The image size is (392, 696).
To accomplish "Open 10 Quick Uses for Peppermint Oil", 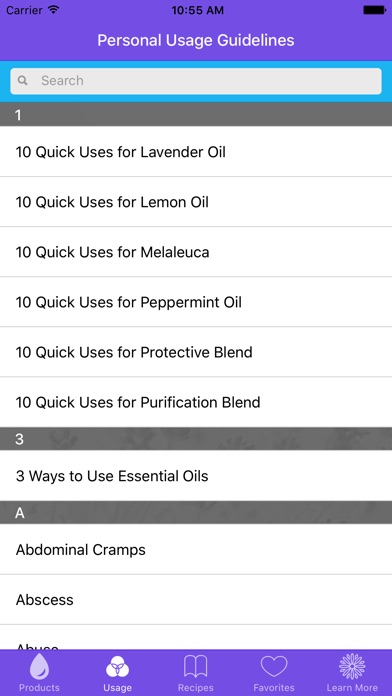I will pos(196,302).
